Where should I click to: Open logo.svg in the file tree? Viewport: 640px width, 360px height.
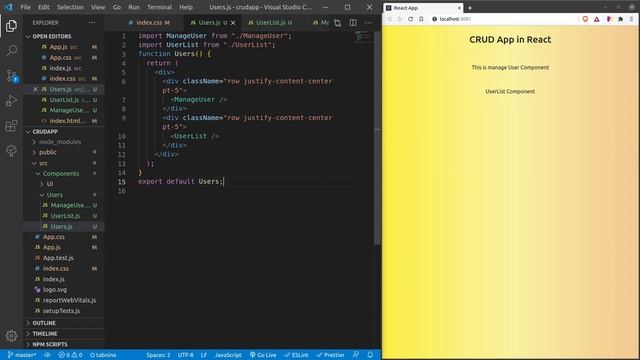coord(55,290)
